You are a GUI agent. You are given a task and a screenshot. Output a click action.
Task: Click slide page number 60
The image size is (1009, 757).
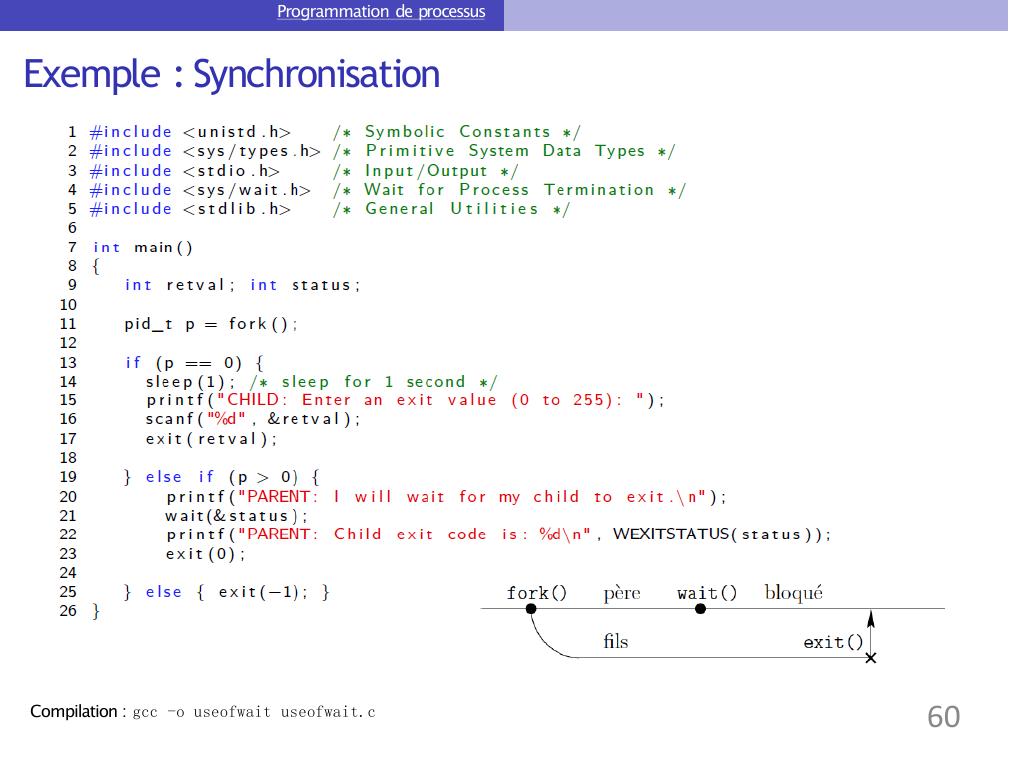pyautogui.click(x=943, y=717)
